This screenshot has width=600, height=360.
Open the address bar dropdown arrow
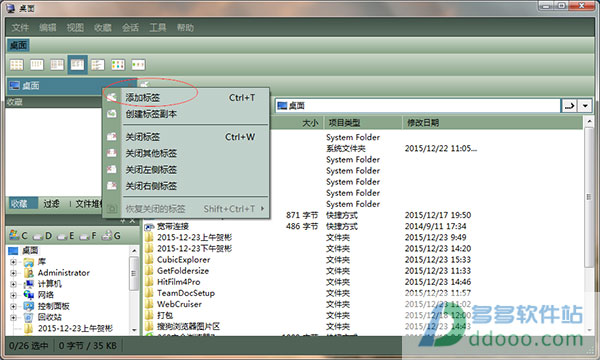pyautogui.click(x=585, y=106)
